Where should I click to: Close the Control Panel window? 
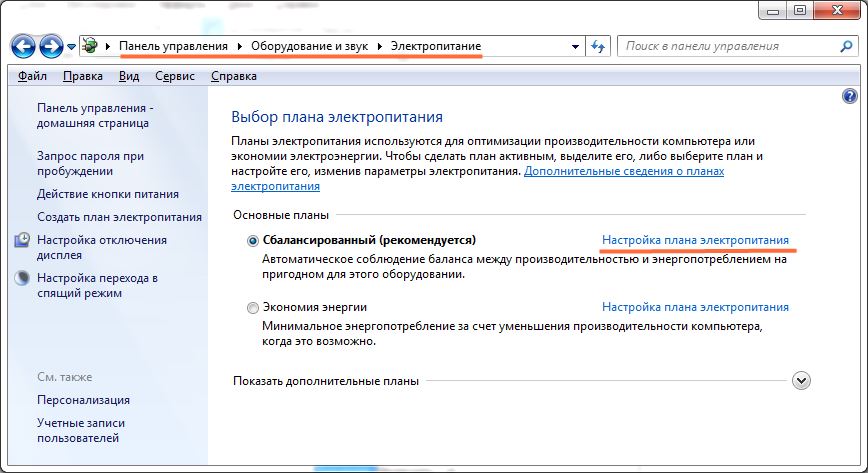837,11
